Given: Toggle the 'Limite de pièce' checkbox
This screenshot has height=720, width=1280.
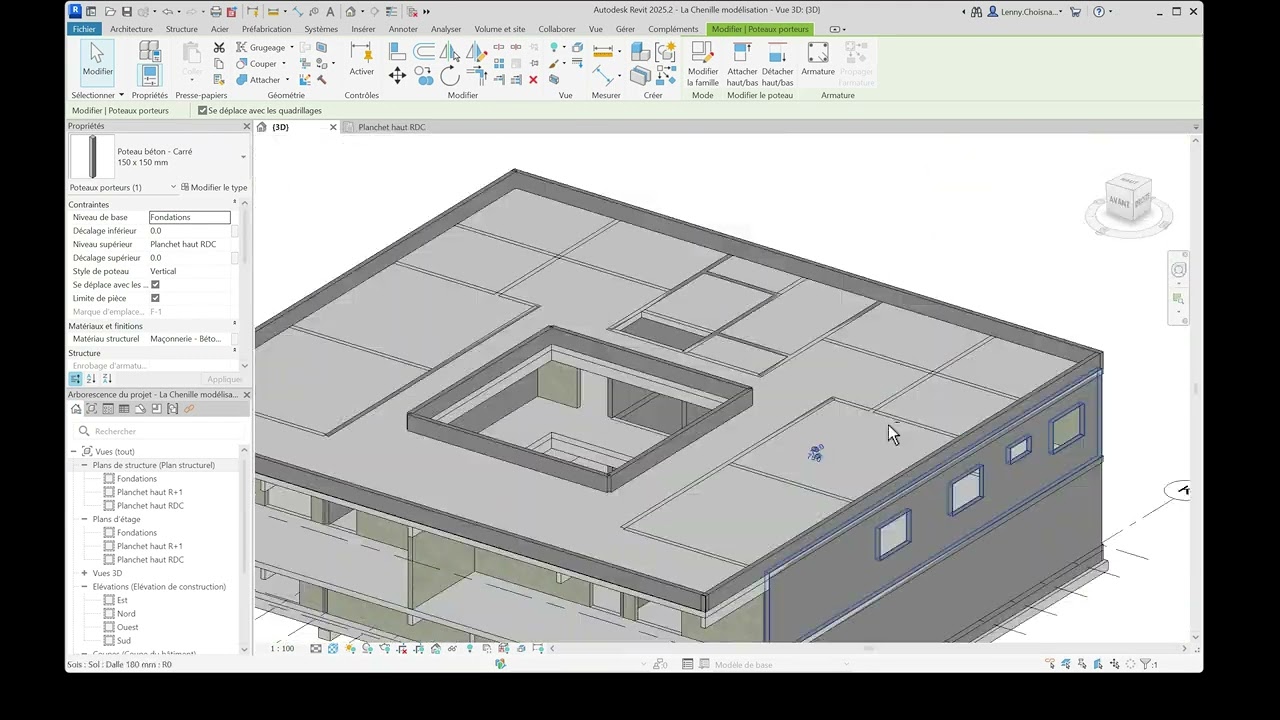Looking at the screenshot, I should tap(155, 298).
